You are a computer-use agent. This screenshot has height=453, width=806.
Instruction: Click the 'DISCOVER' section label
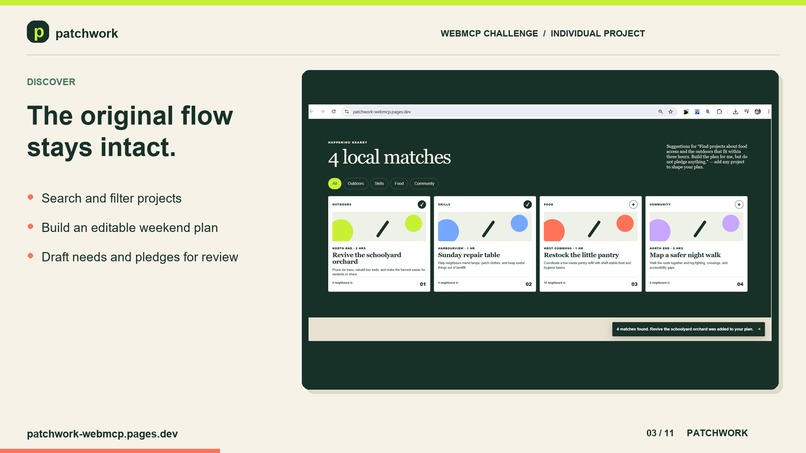(51, 82)
